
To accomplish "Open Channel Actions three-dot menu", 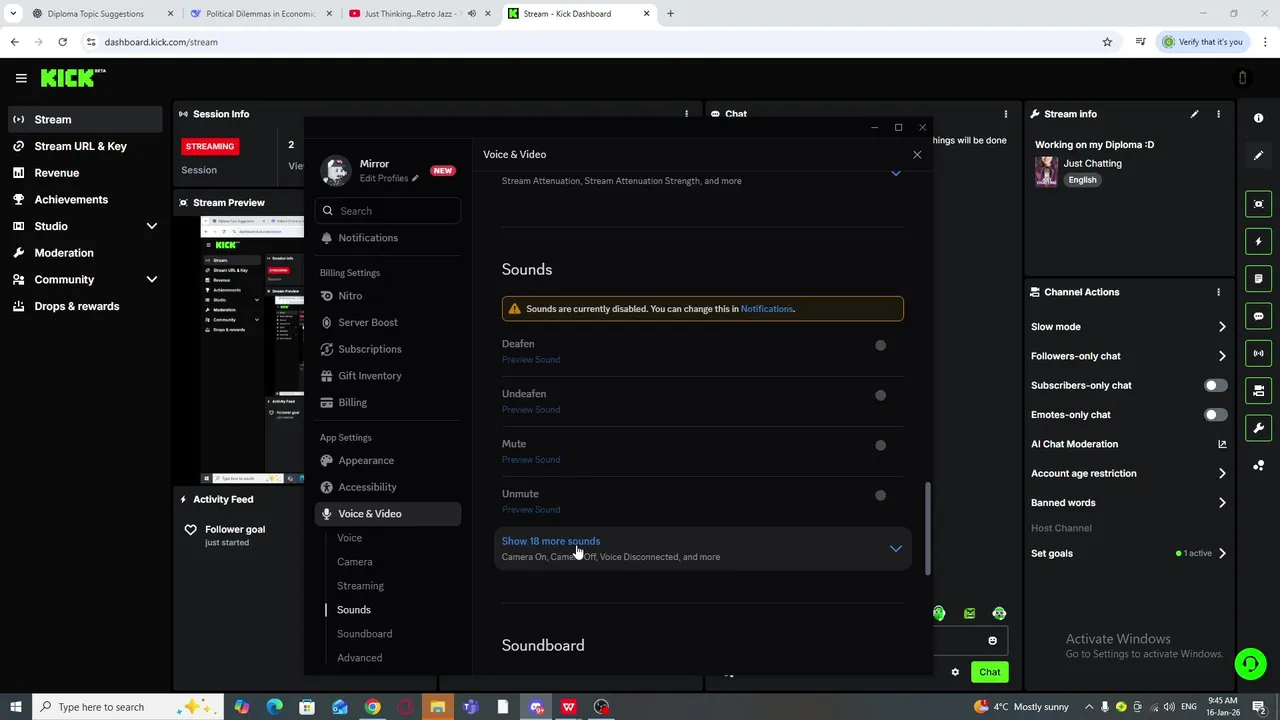I will 1218,292.
